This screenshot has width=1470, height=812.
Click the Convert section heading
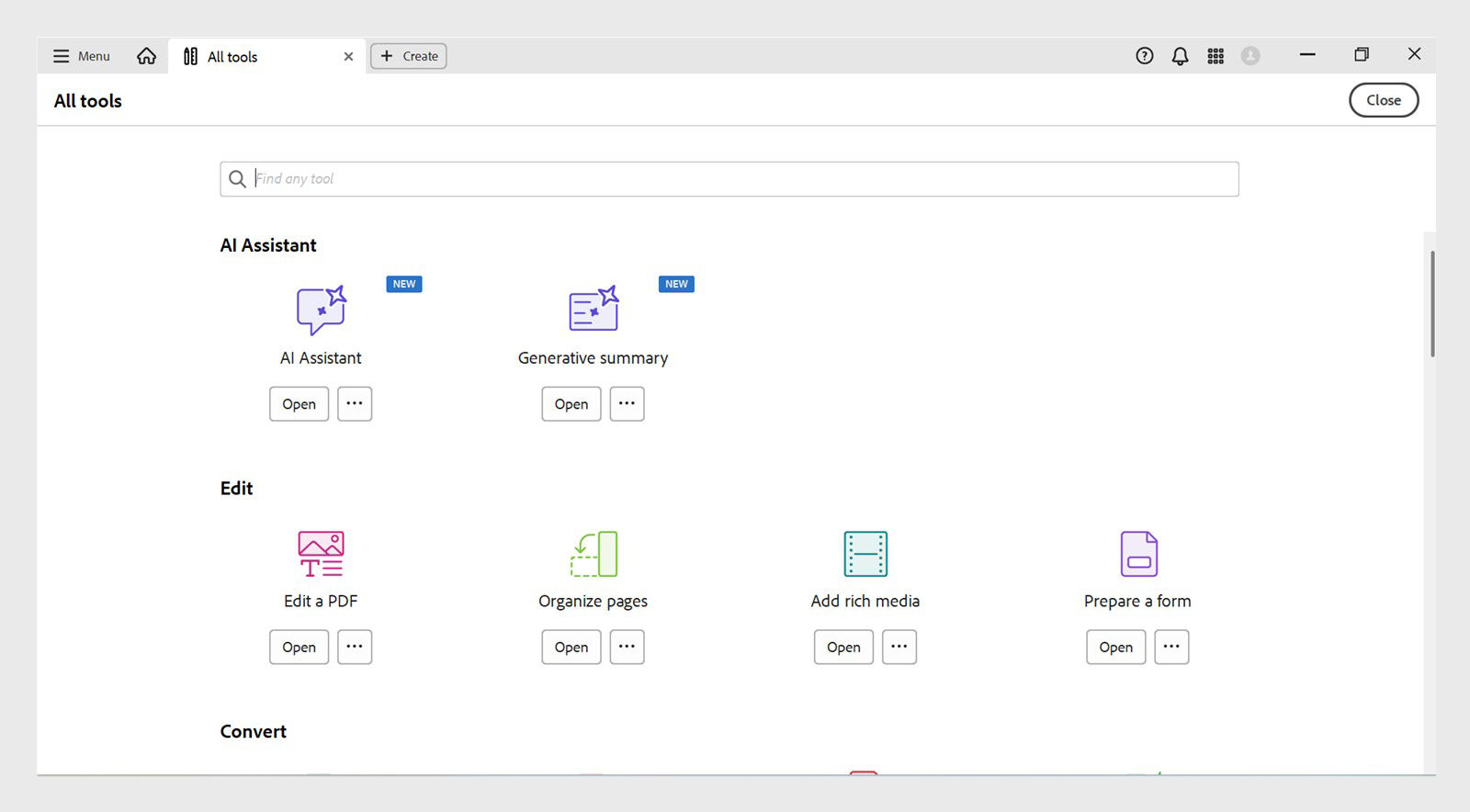[254, 732]
